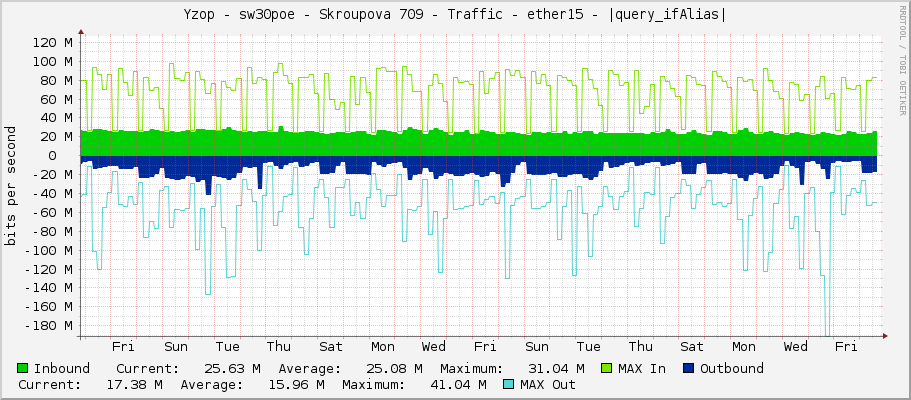Screen dimensions: 911x400
Task: Click the Outbound current value 17.38 M
Action: [x=135, y=385]
